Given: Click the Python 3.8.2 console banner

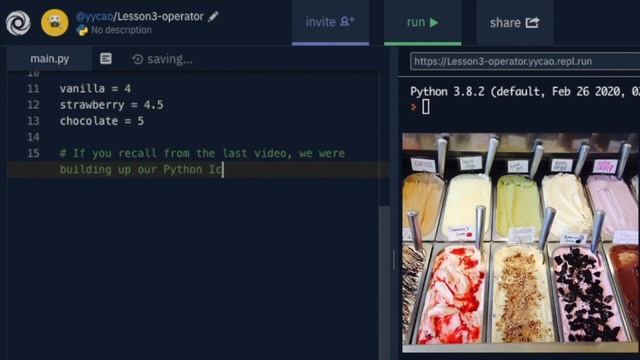Looking at the screenshot, I should point(524,91).
